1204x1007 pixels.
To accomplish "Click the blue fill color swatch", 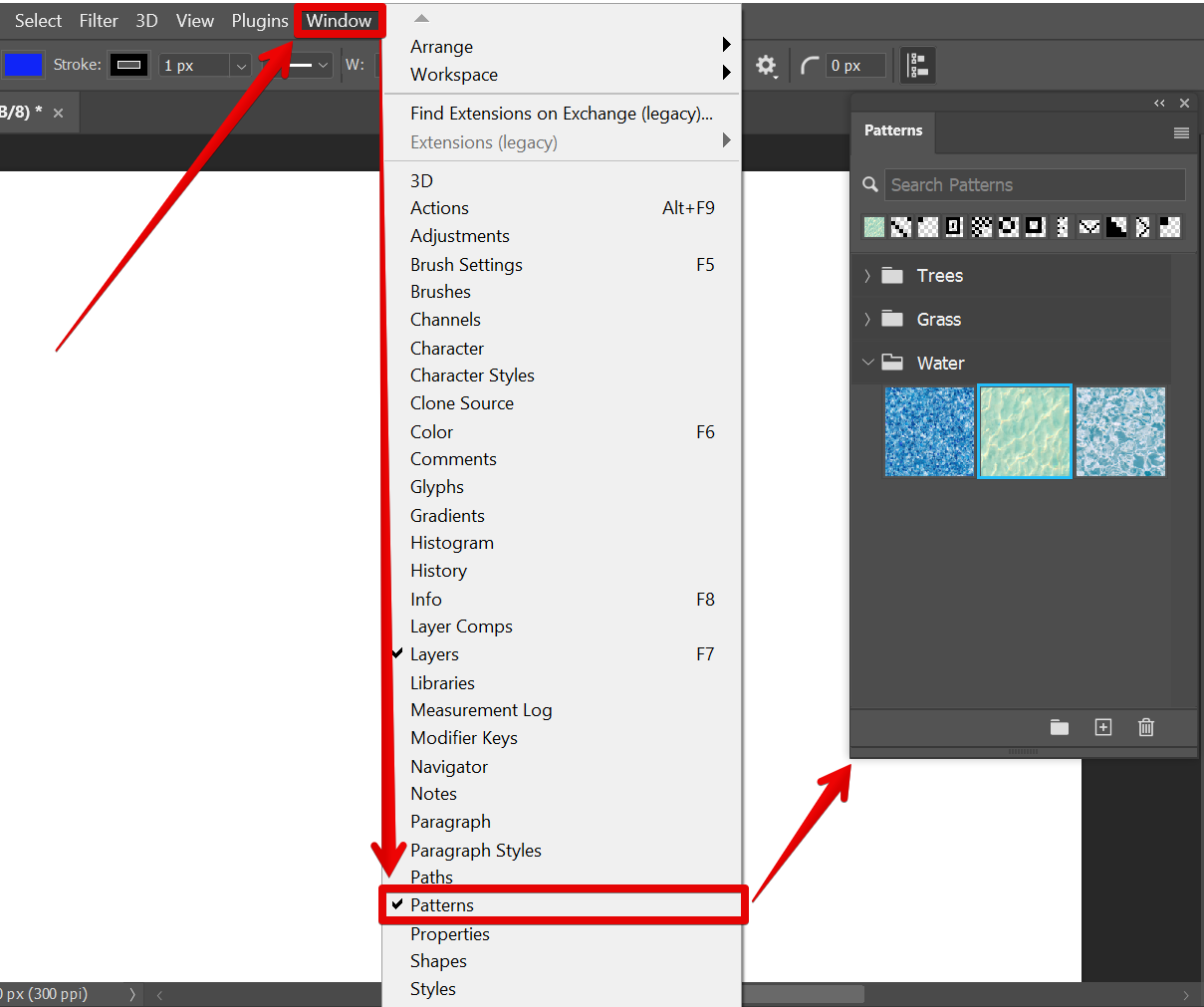I will tap(23, 66).
